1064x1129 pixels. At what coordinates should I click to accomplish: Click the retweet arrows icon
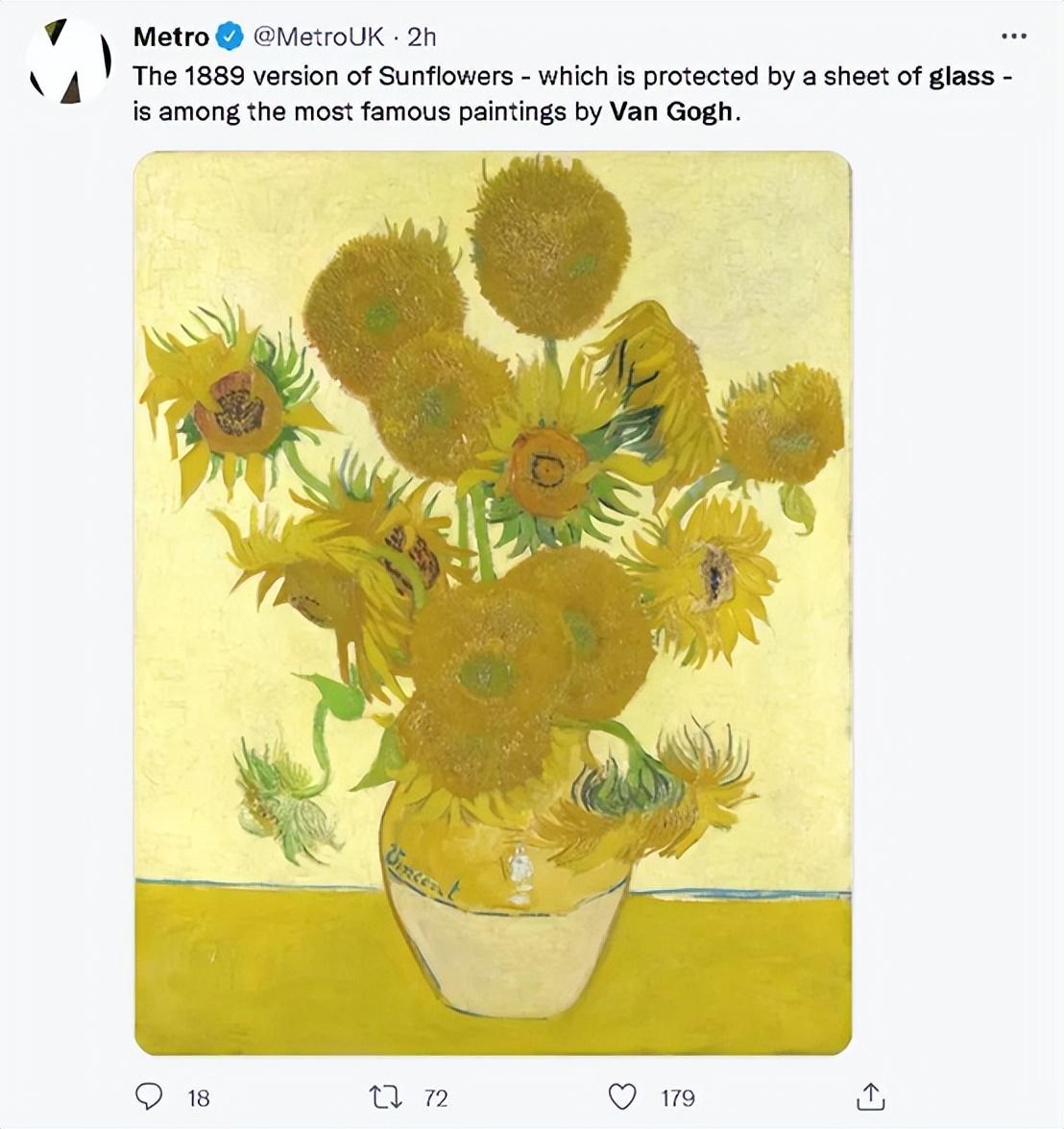coord(385,1097)
